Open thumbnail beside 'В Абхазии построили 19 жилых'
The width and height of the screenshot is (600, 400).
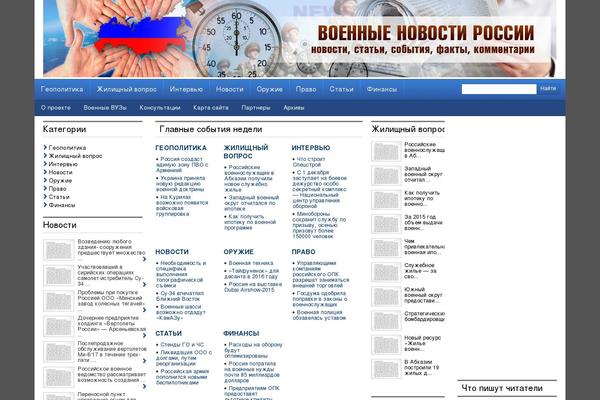(x=386, y=369)
